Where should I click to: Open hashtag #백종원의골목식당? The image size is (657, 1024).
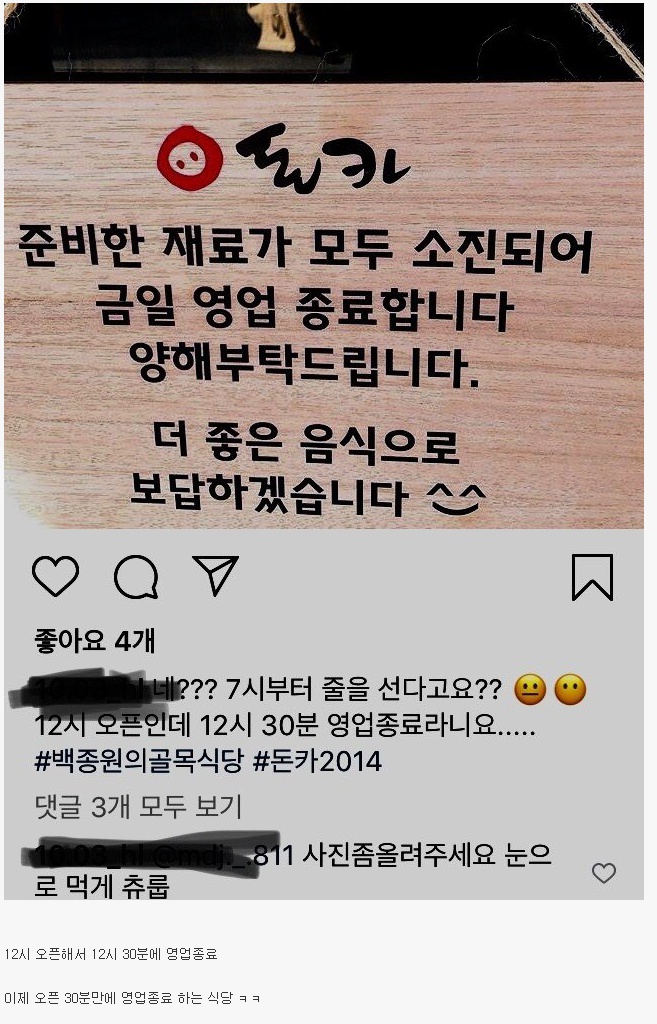pyautogui.click(x=139, y=761)
